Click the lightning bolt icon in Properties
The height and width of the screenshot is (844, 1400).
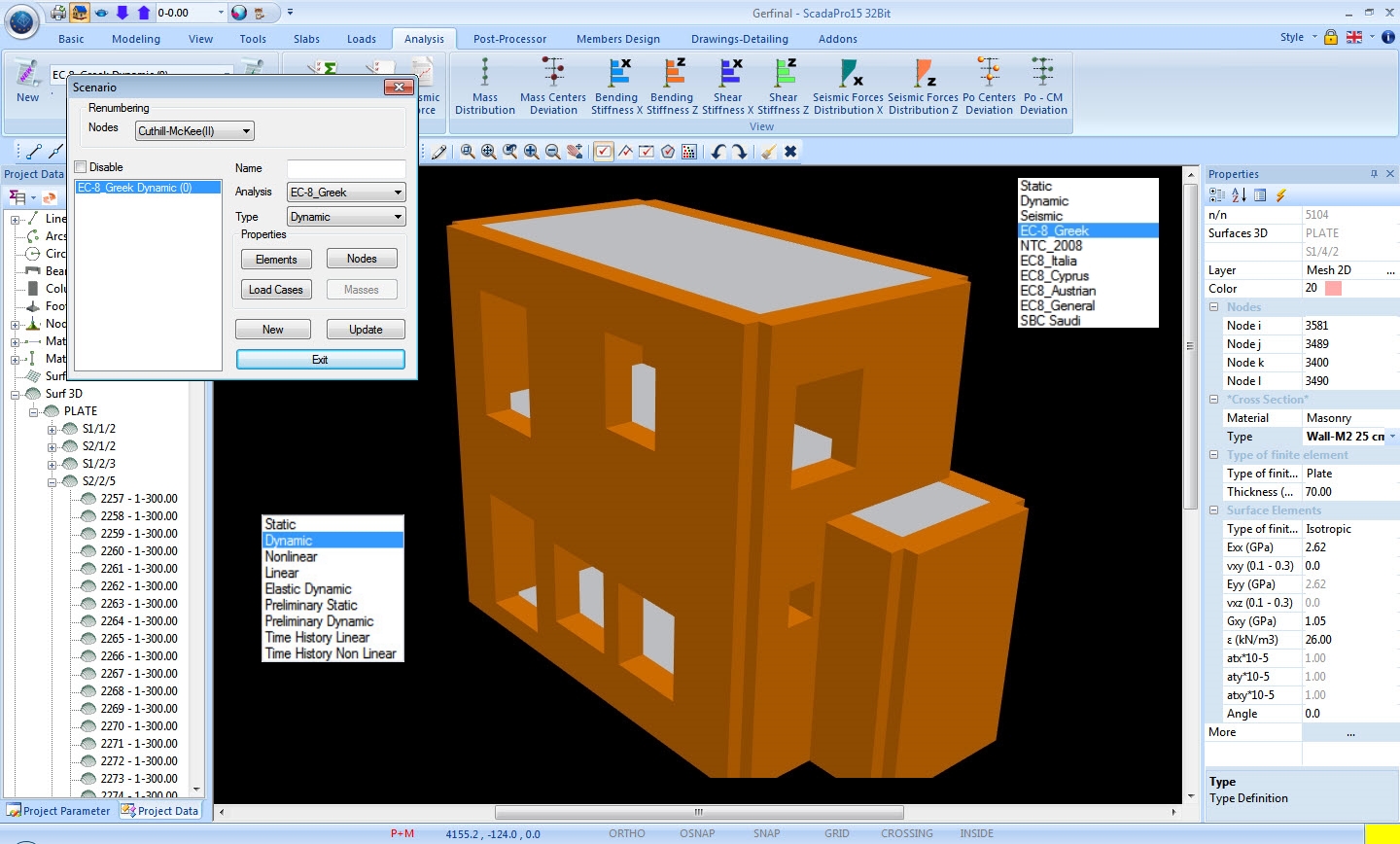(x=1280, y=195)
